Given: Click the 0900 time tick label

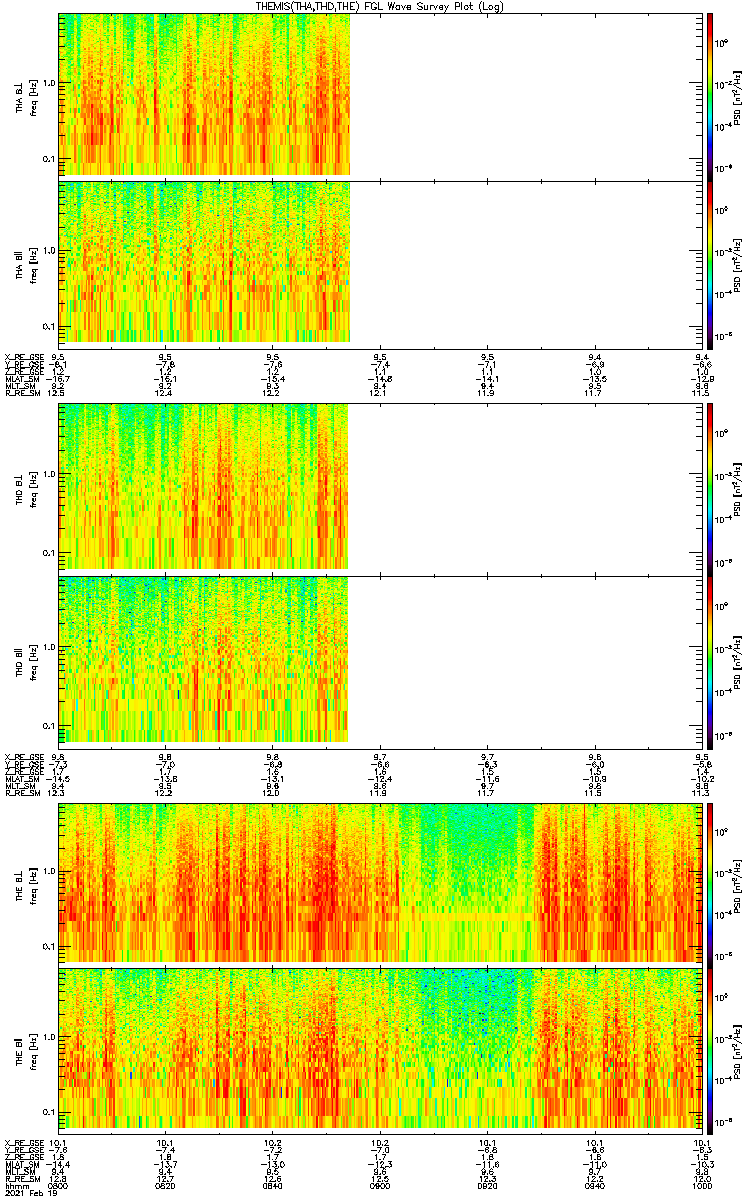Looking at the screenshot, I should [380, 1186].
